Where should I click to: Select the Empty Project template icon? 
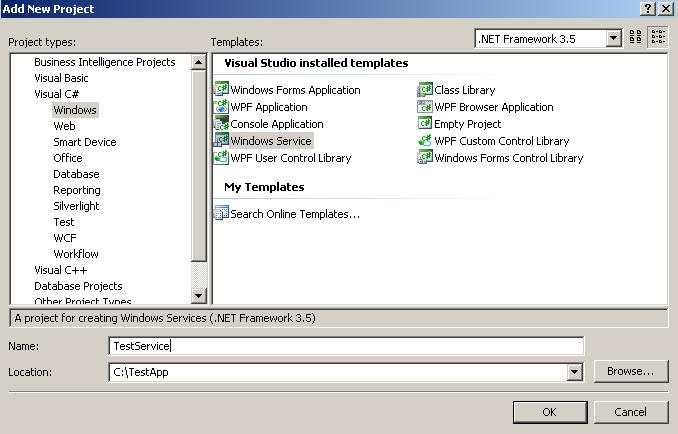click(x=425, y=123)
